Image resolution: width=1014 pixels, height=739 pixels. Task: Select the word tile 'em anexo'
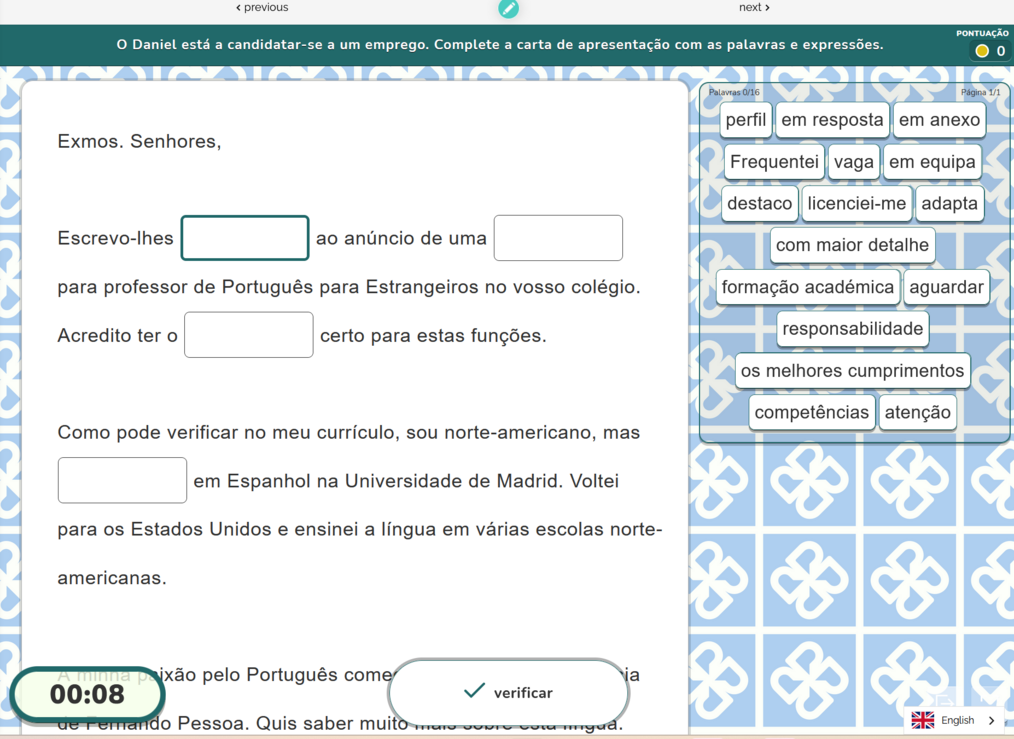(940, 120)
